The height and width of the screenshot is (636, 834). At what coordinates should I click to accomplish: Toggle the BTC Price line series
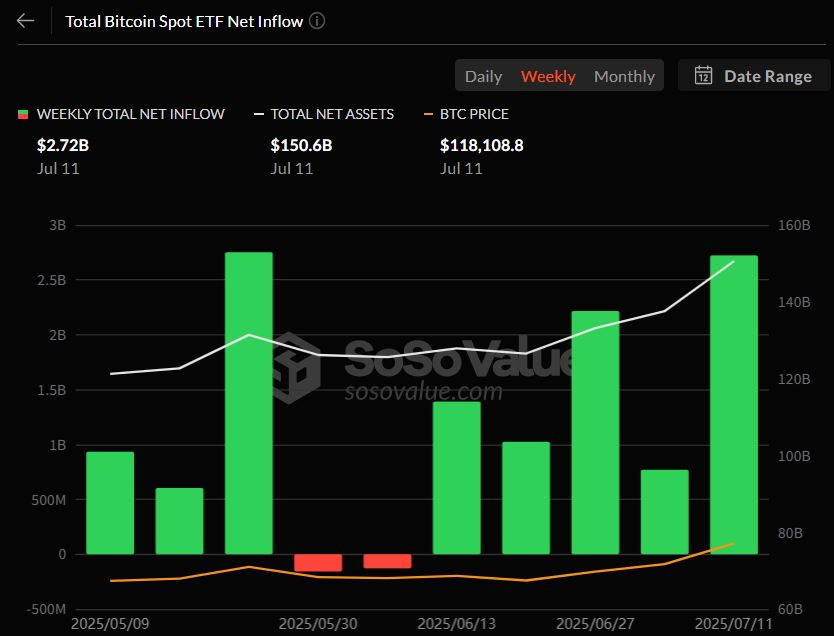(x=474, y=114)
